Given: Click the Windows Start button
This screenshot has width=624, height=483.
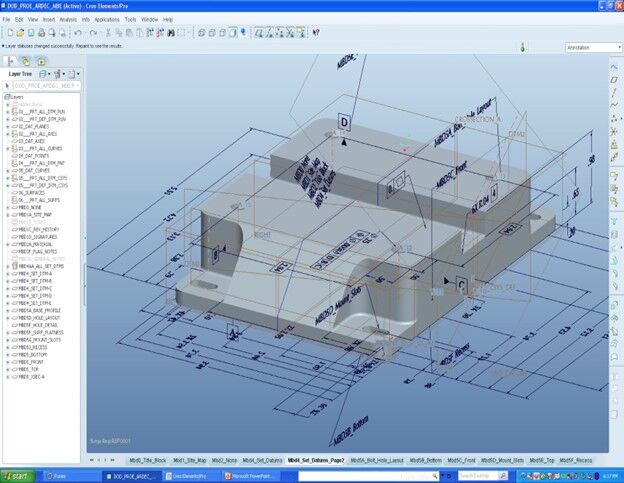Looking at the screenshot, I should pyautogui.click(x=16, y=475).
